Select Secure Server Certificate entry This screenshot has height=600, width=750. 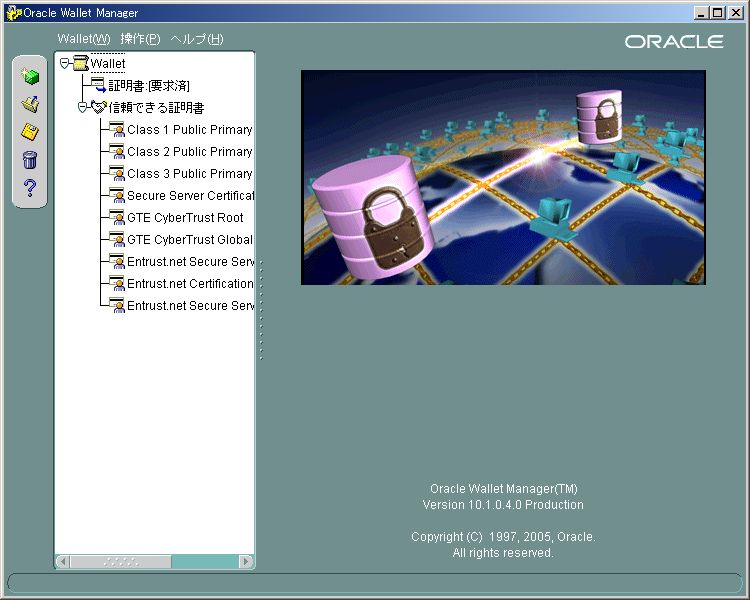click(x=190, y=196)
